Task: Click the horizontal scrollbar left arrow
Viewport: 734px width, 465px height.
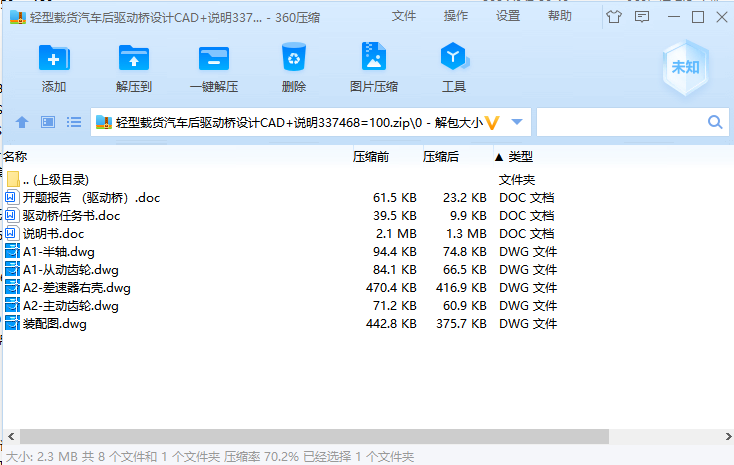Action: pos(12,436)
